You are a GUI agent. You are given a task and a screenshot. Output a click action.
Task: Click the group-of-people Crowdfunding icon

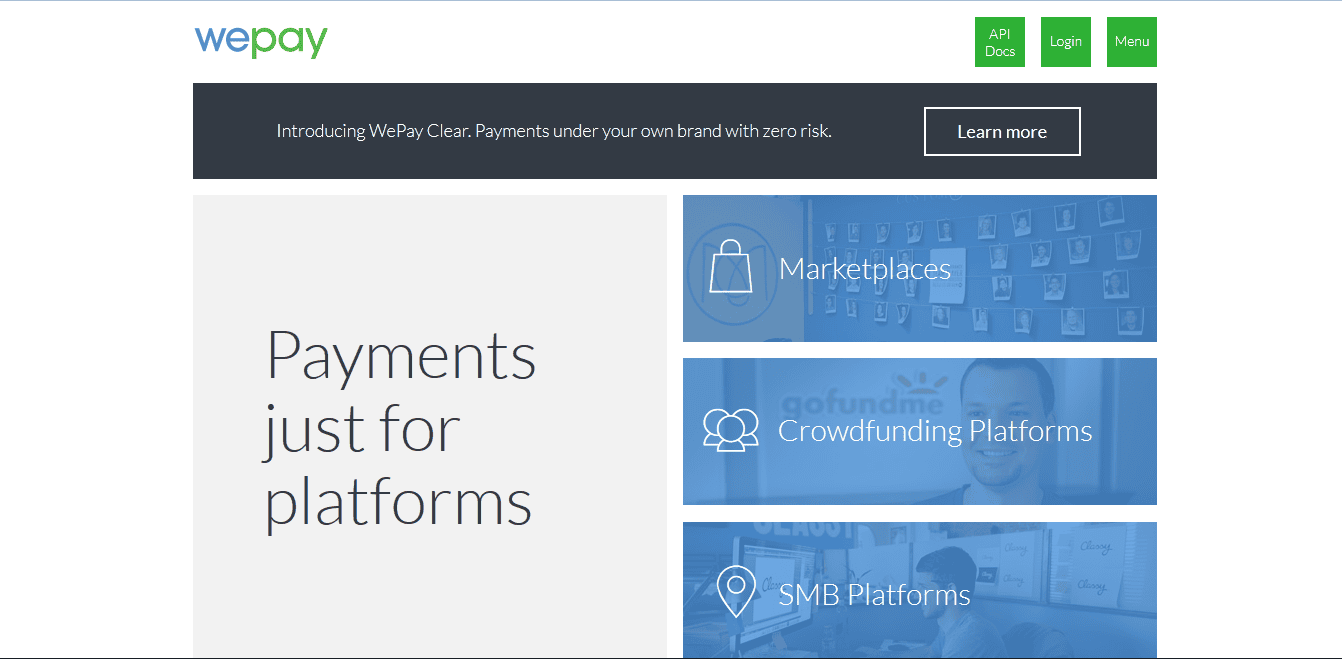coord(730,430)
